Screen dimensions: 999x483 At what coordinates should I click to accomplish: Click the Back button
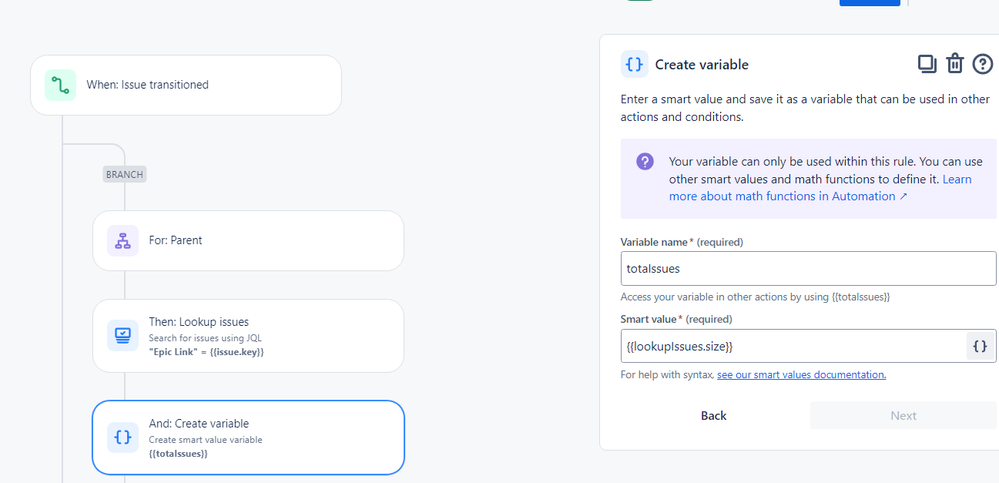714,415
